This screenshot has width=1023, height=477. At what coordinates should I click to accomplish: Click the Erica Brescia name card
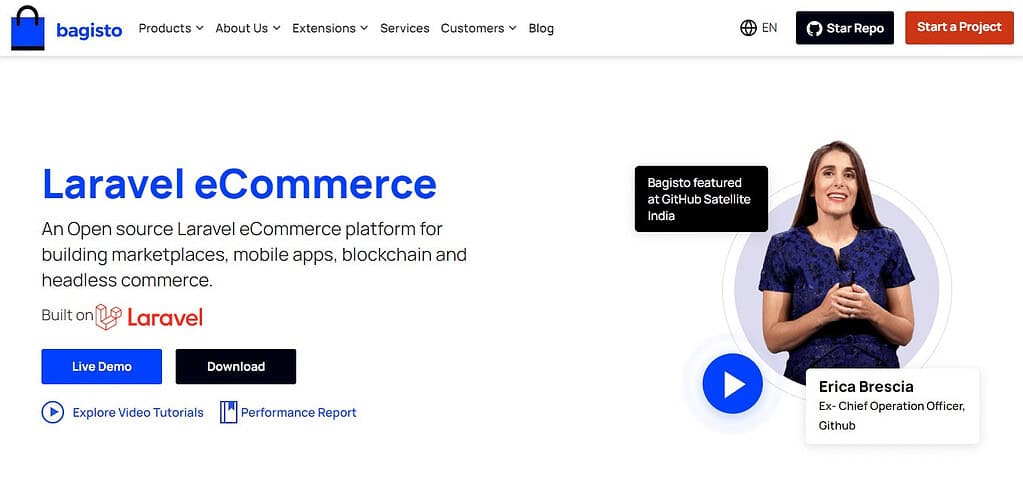(x=892, y=406)
